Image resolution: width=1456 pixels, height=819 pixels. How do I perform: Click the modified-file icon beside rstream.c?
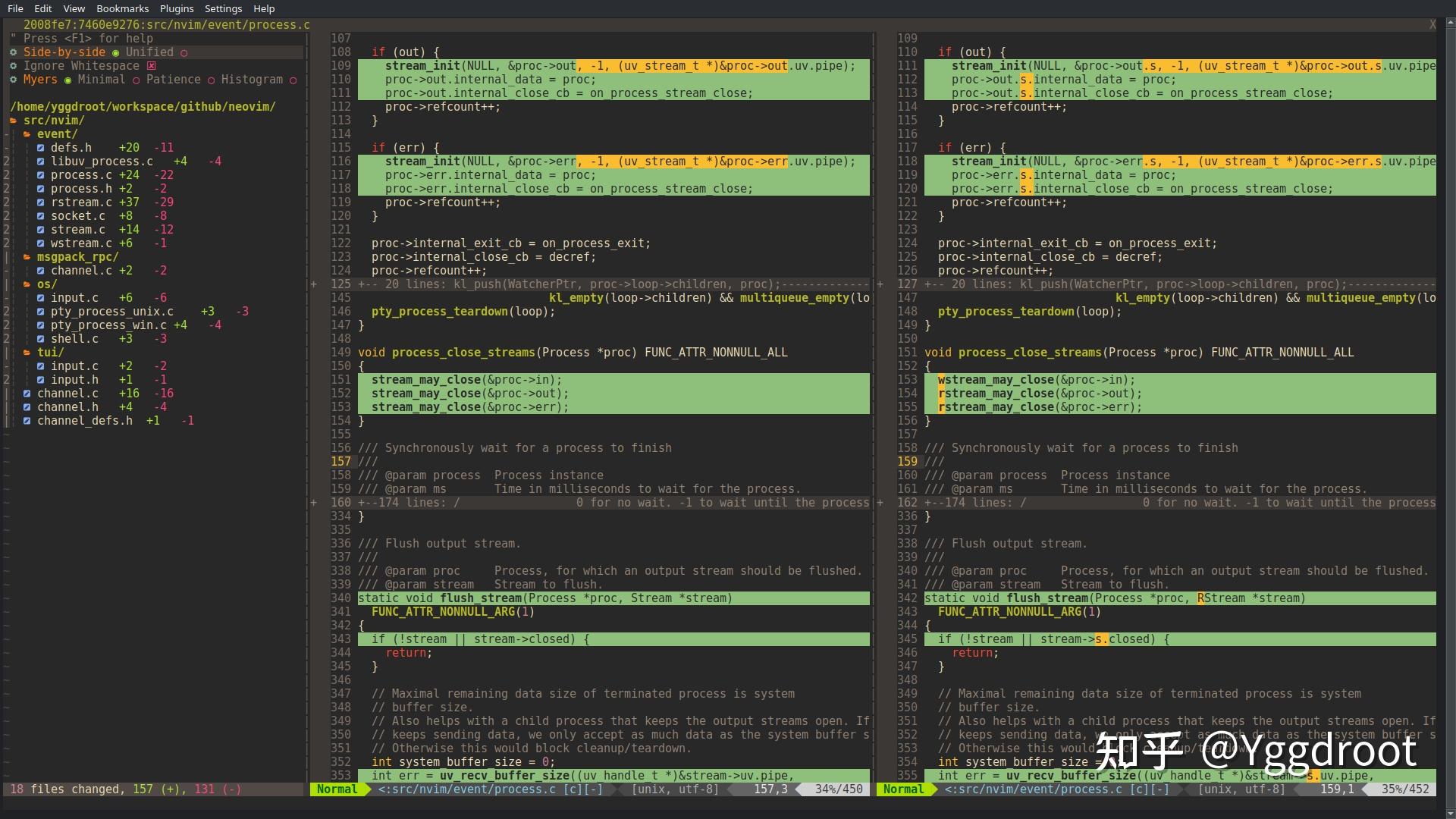[x=41, y=202]
